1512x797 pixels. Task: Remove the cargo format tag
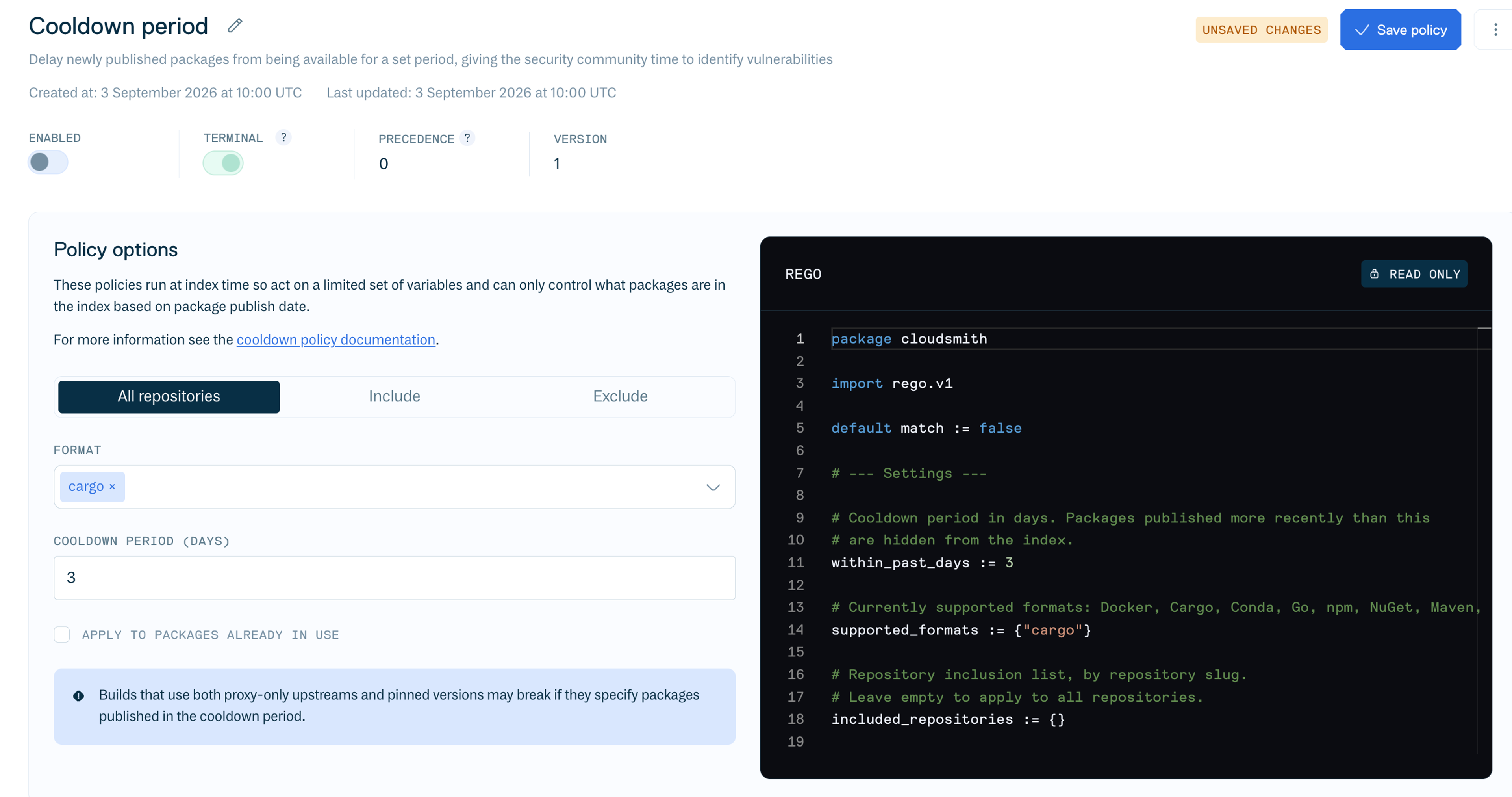tap(112, 486)
